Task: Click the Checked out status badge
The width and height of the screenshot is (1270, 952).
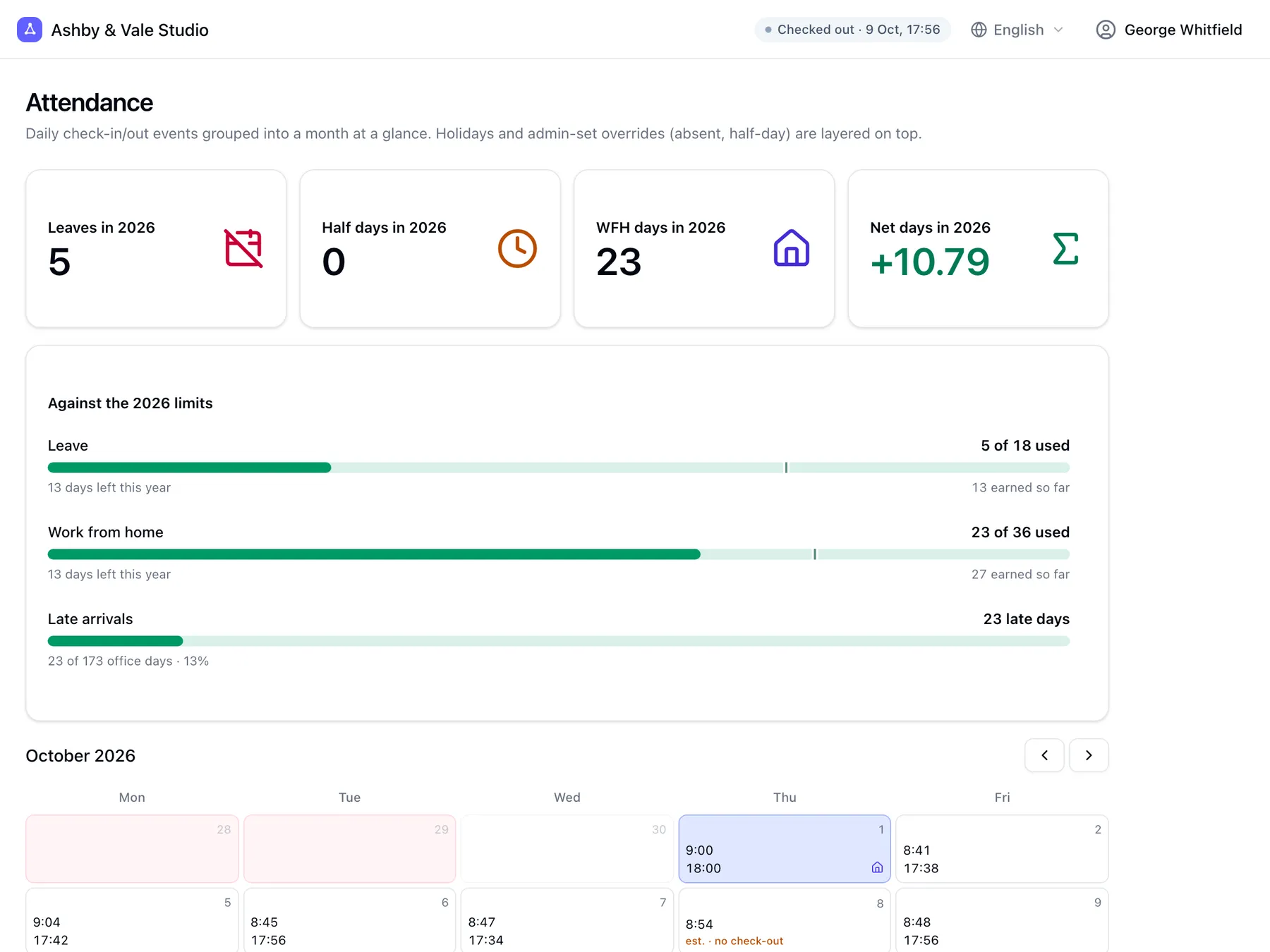Action: [x=853, y=30]
